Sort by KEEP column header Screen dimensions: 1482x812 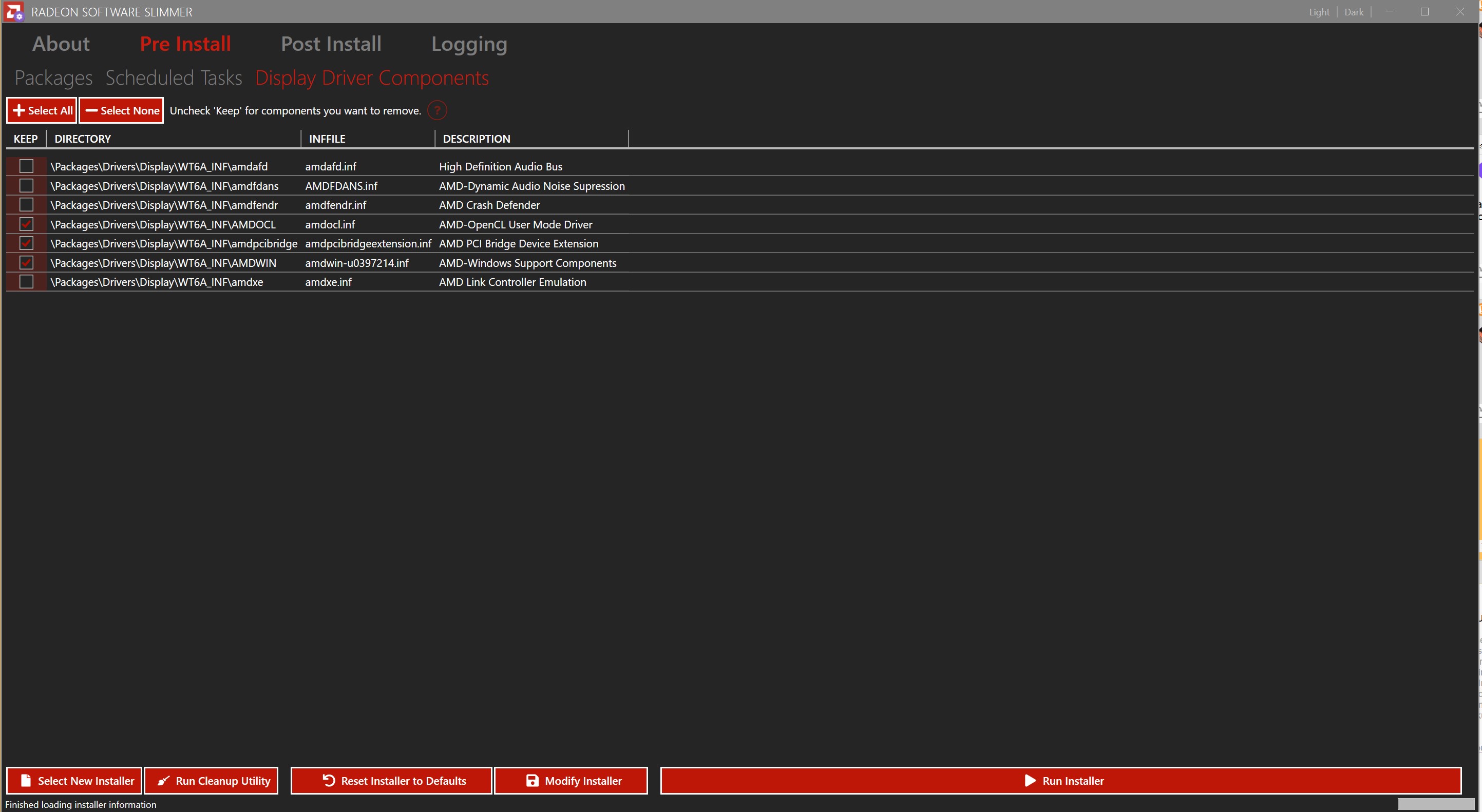pos(26,139)
